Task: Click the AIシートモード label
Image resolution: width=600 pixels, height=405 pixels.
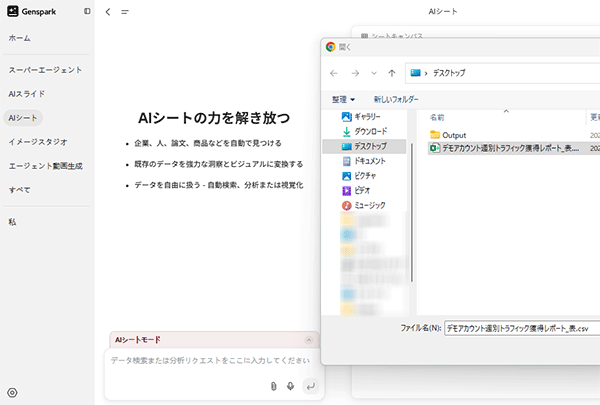Action: tap(138, 340)
